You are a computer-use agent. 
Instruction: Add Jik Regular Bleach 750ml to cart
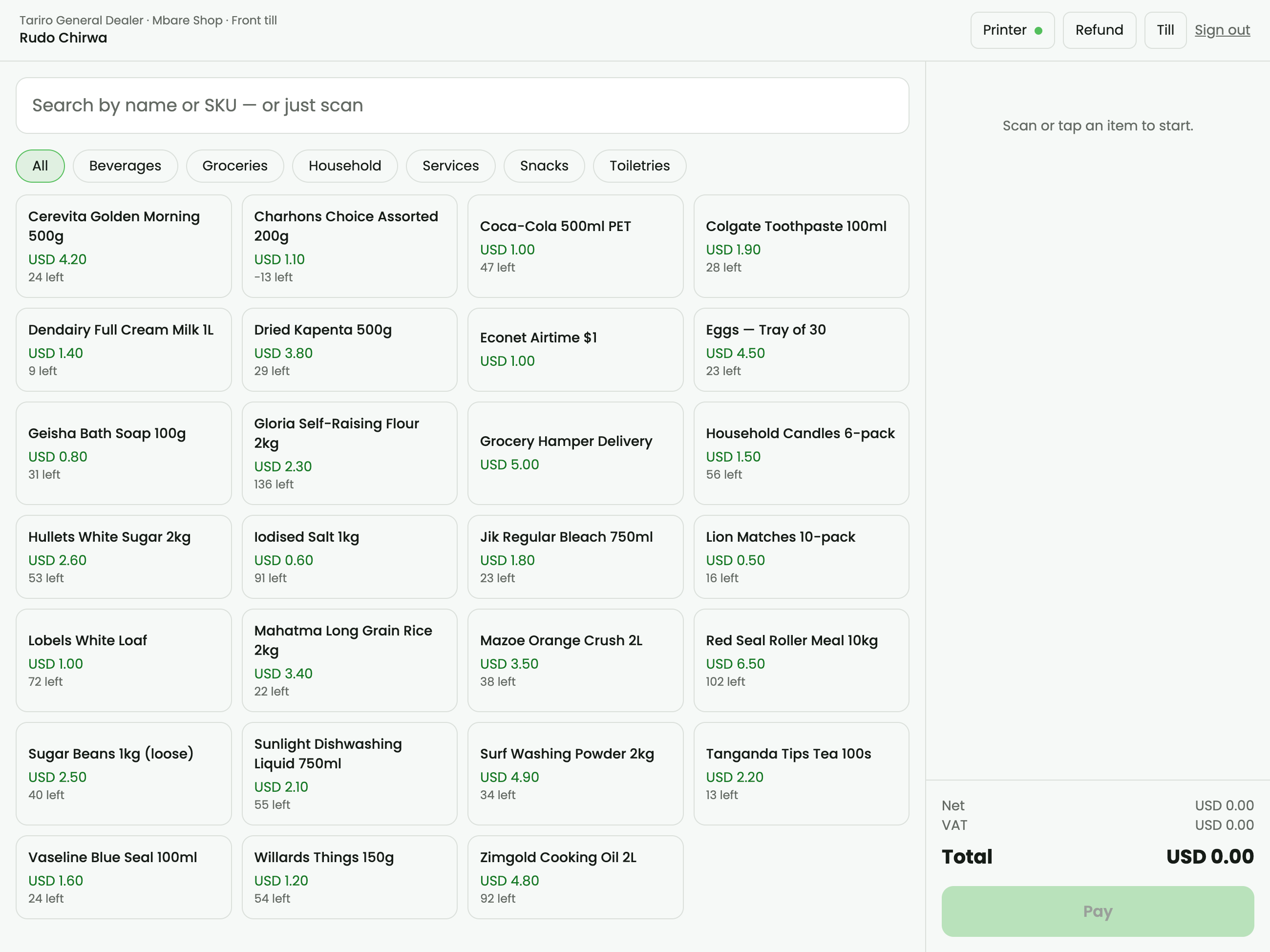(x=575, y=557)
